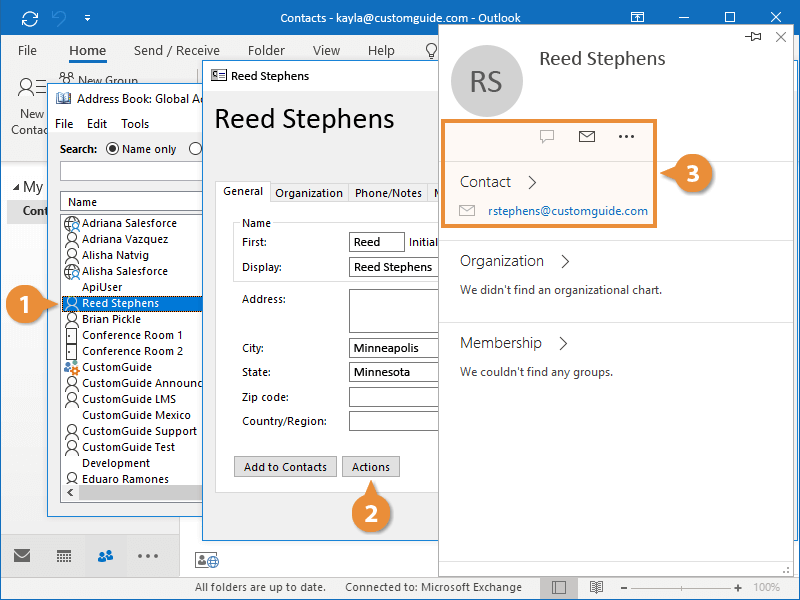Image resolution: width=800 pixels, height=600 pixels.
Task: Click the New Group button
Action: pos(98,80)
